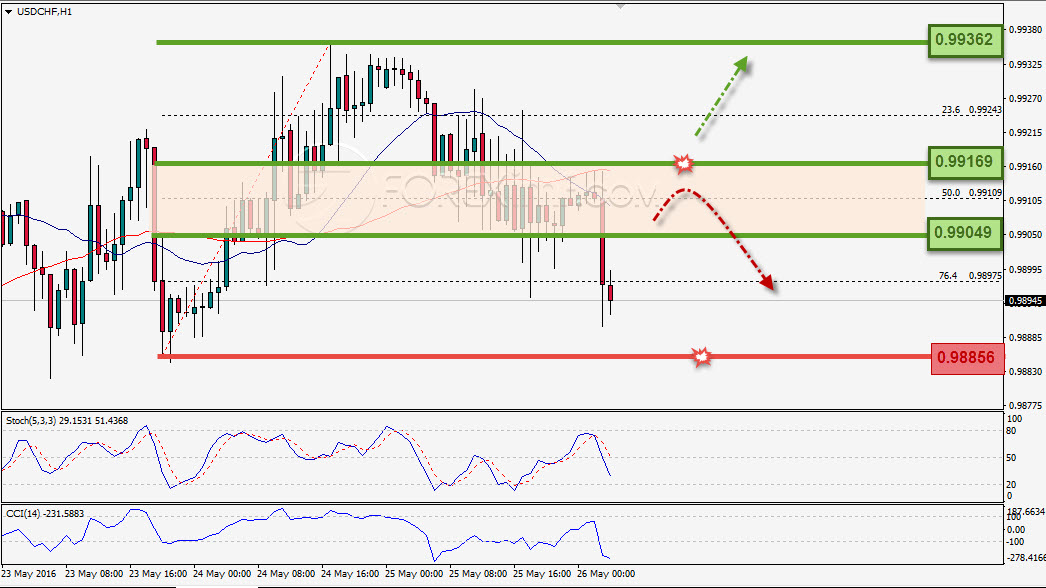Image resolution: width=1046 pixels, height=588 pixels.
Task: Select the 24 May 00:00 time label
Action: [222, 574]
